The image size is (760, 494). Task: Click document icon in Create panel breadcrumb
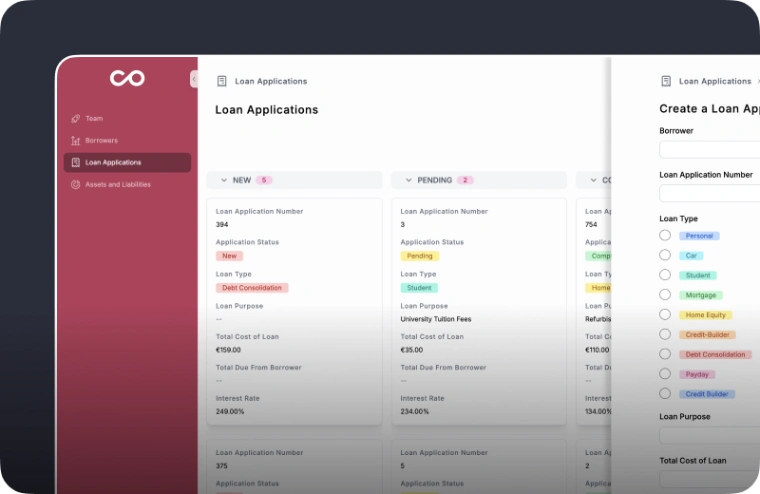click(x=666, y=81)
